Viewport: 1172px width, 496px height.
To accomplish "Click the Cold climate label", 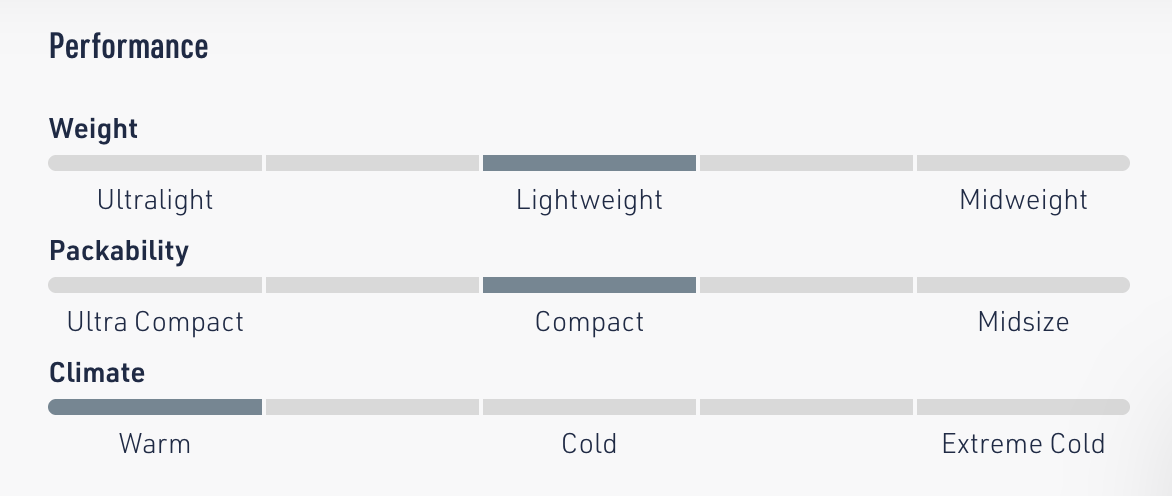I will [589, 444].
